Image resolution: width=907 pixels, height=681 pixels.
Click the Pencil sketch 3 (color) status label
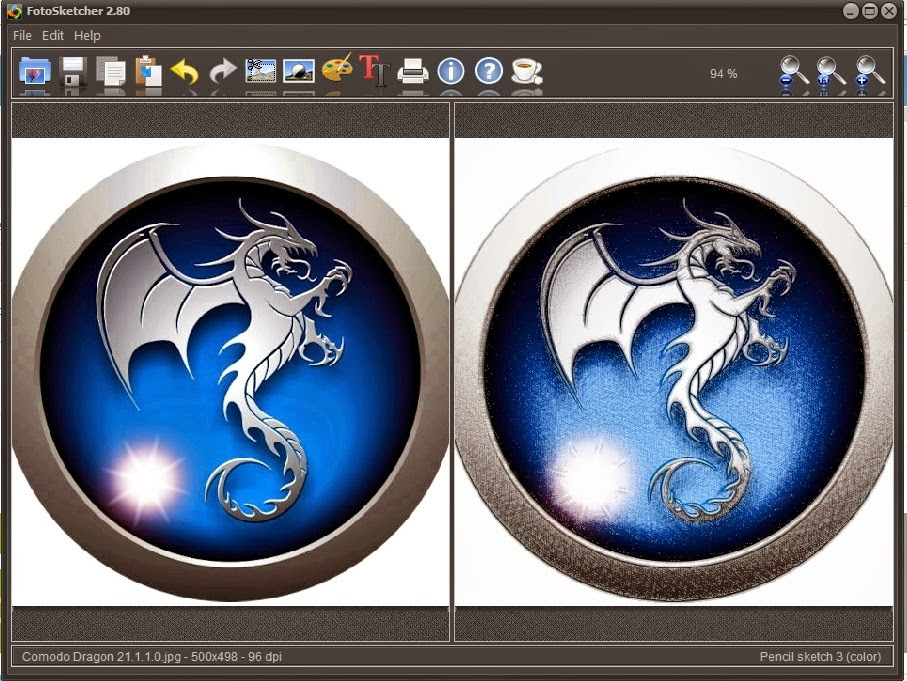coord(820,657)
